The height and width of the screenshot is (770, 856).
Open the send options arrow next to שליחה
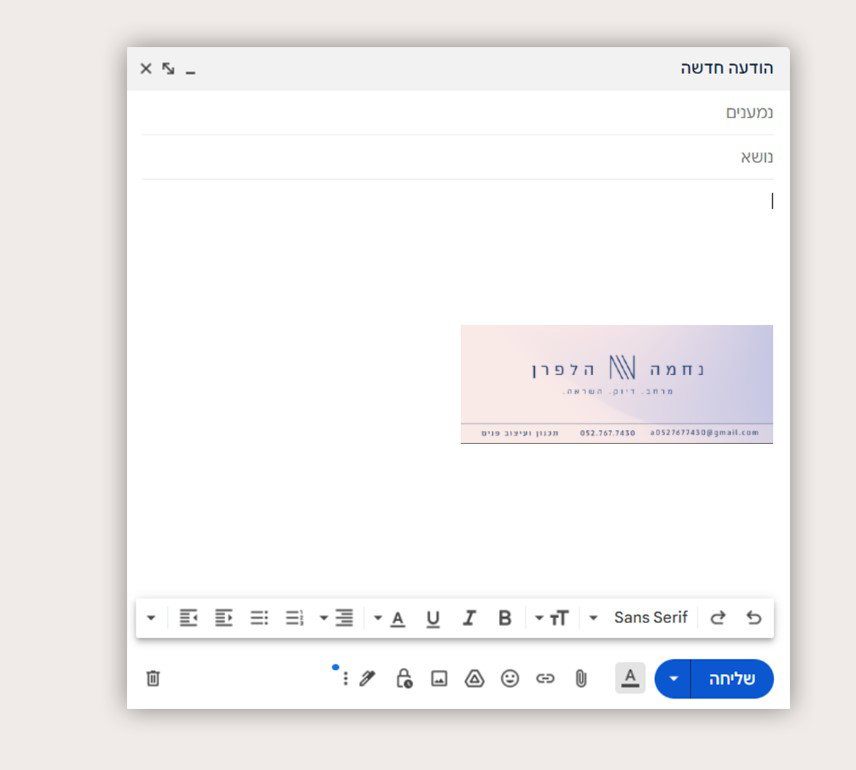coord(673,679)
